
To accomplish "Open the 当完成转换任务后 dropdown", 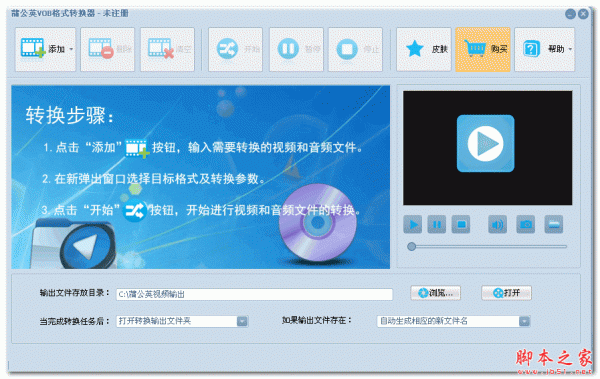I will pyautogui.click(x=183, y=321).
